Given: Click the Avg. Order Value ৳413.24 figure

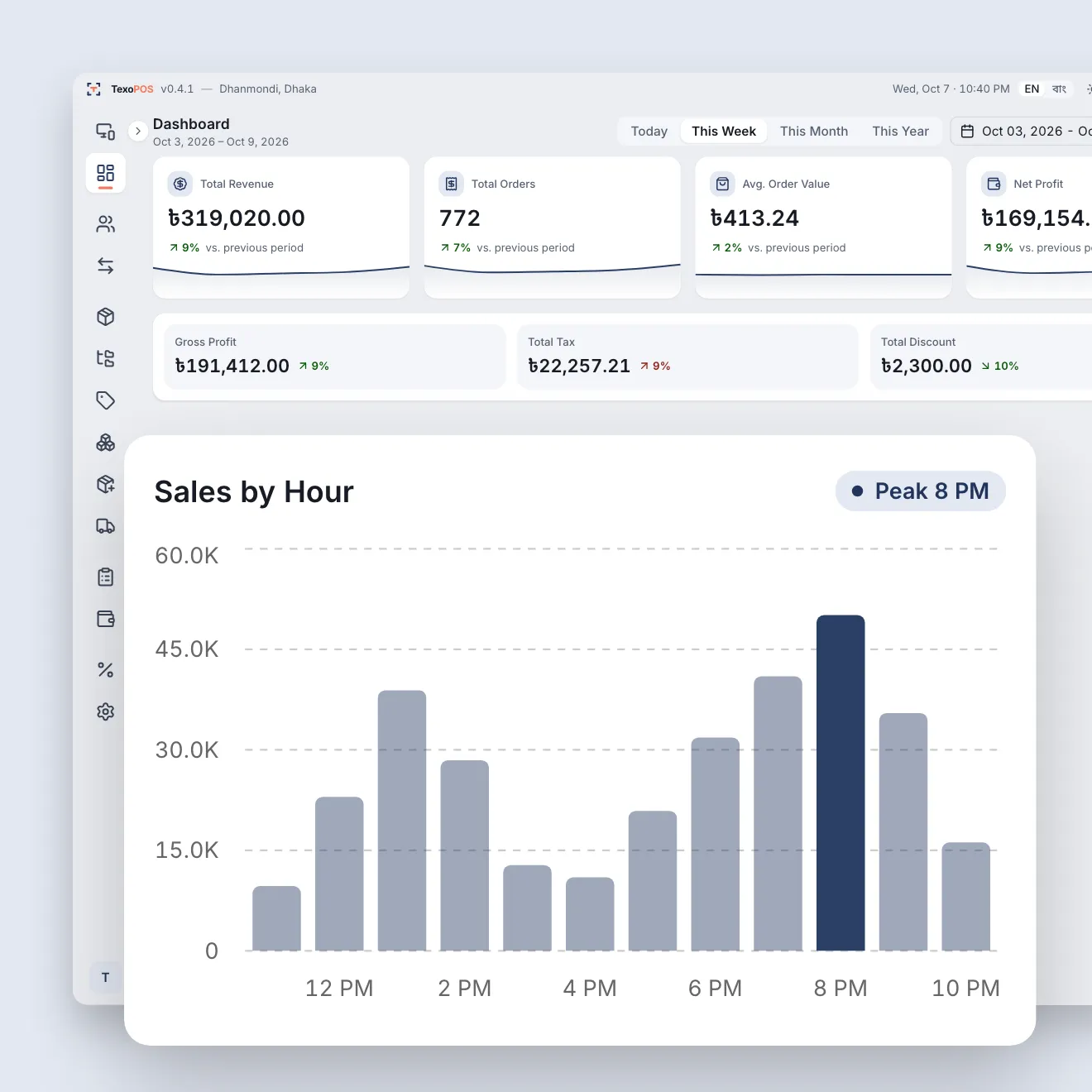Looking at the screenshot, I should [x=754, y=218].
